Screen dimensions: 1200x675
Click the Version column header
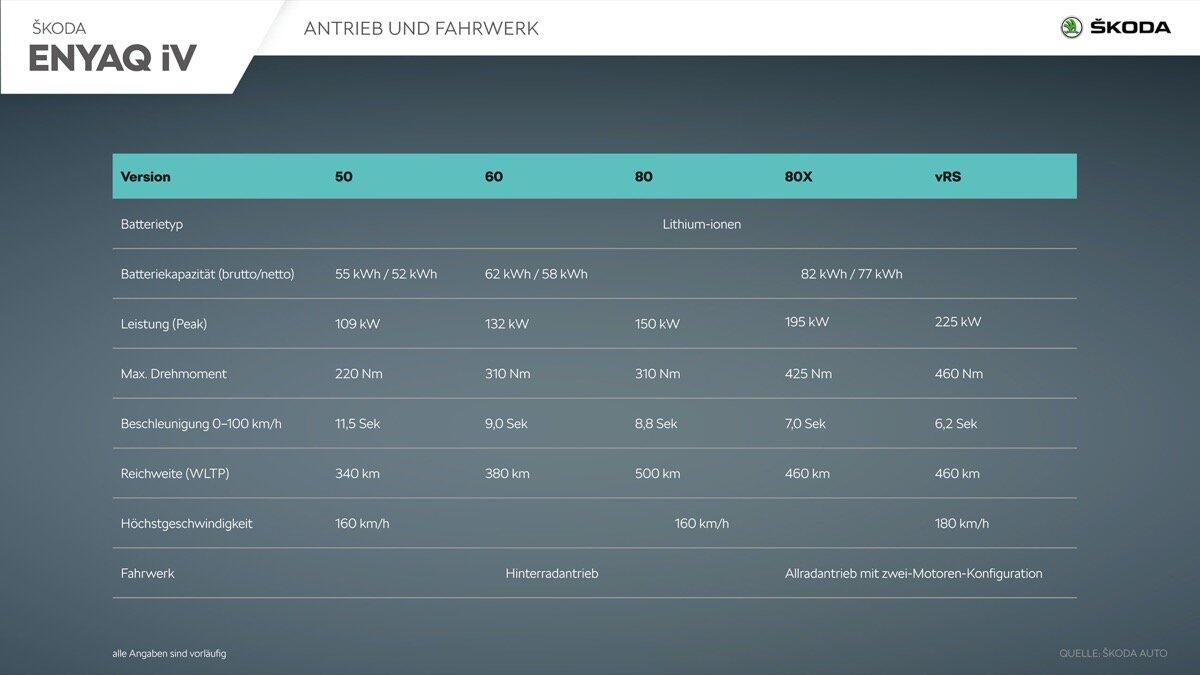(x=146, y=177)
